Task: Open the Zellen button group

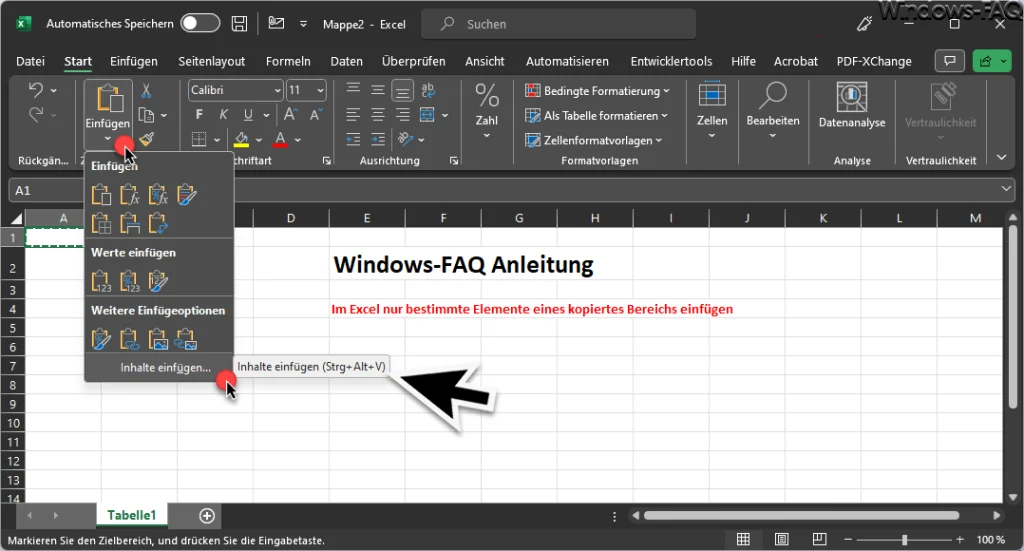Action: [x=712, y=111]
